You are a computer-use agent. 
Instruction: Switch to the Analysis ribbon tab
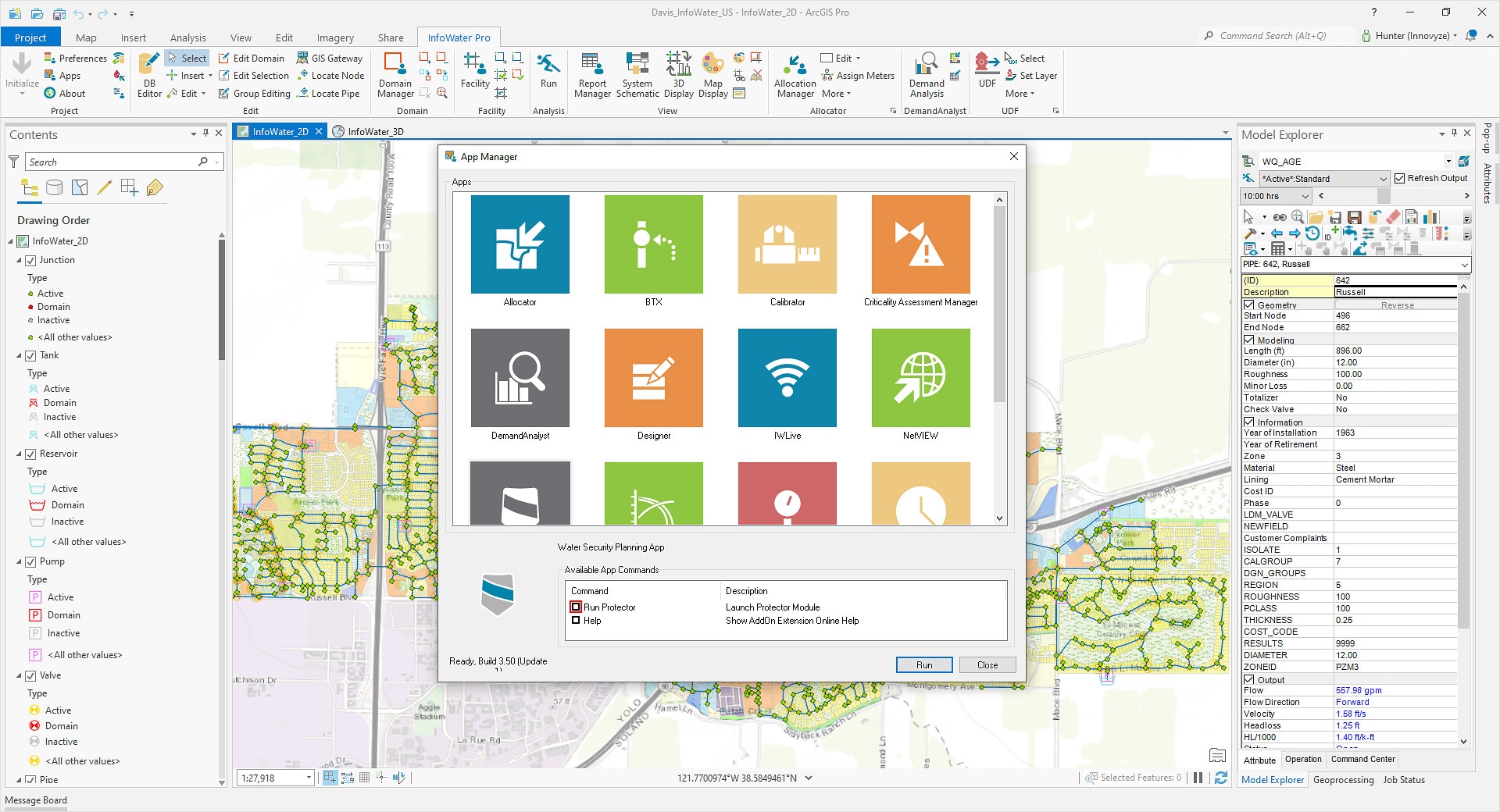(187, 37)
